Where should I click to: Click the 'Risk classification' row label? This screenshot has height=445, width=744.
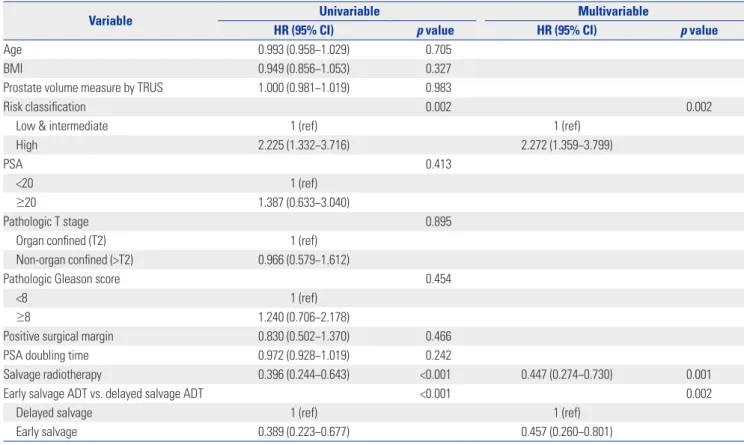coord(45,107)
